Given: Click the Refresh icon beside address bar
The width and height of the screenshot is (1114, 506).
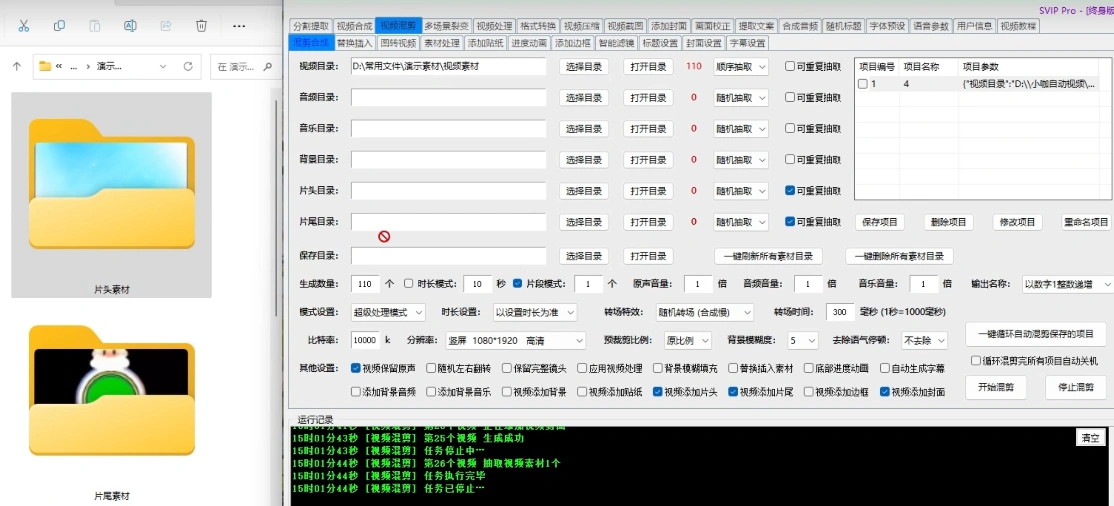Looking at the screenshot, I should (187, 67).
